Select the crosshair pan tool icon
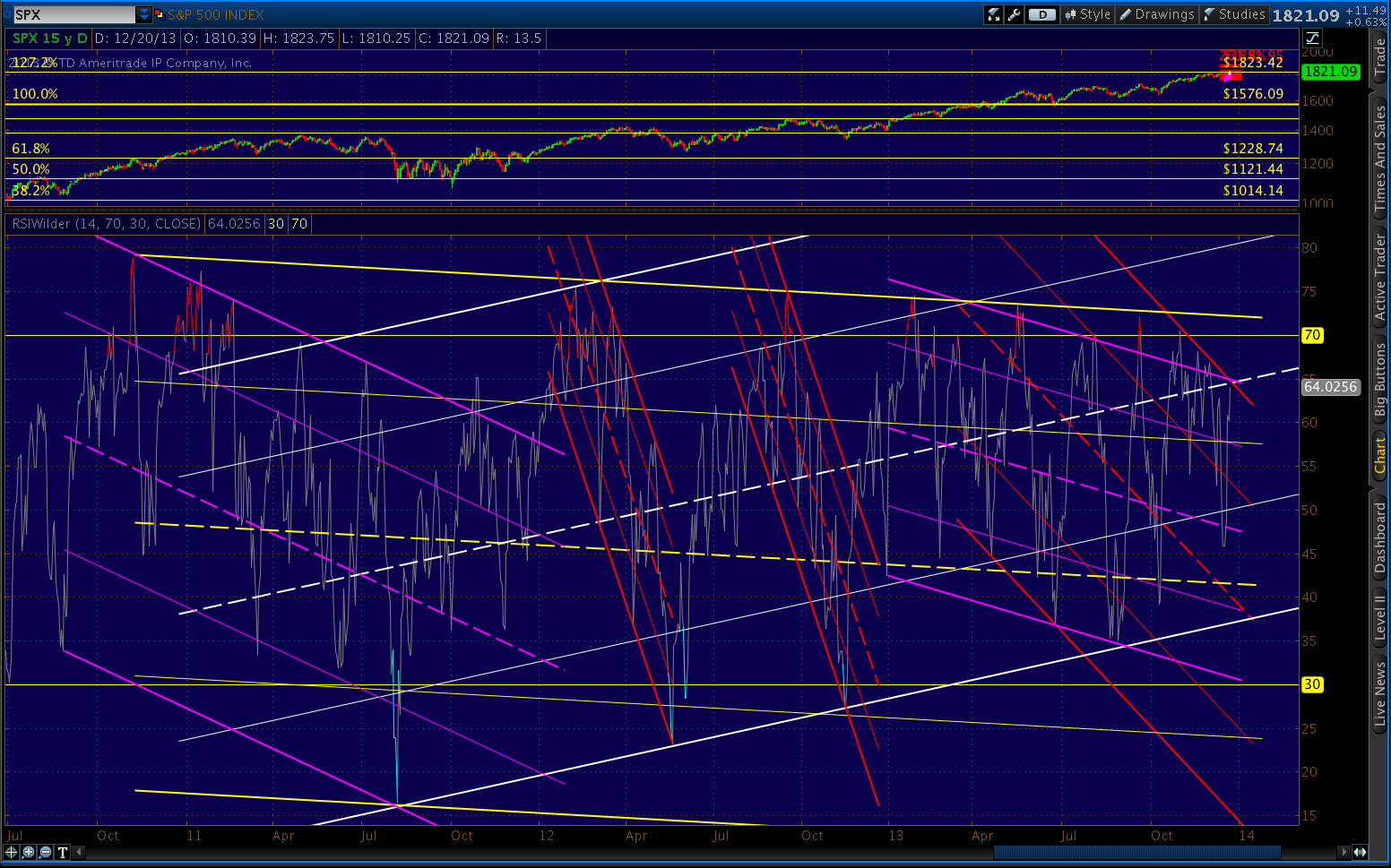Viewport: 1391px width, 868px height. click(x=12, y=852)
